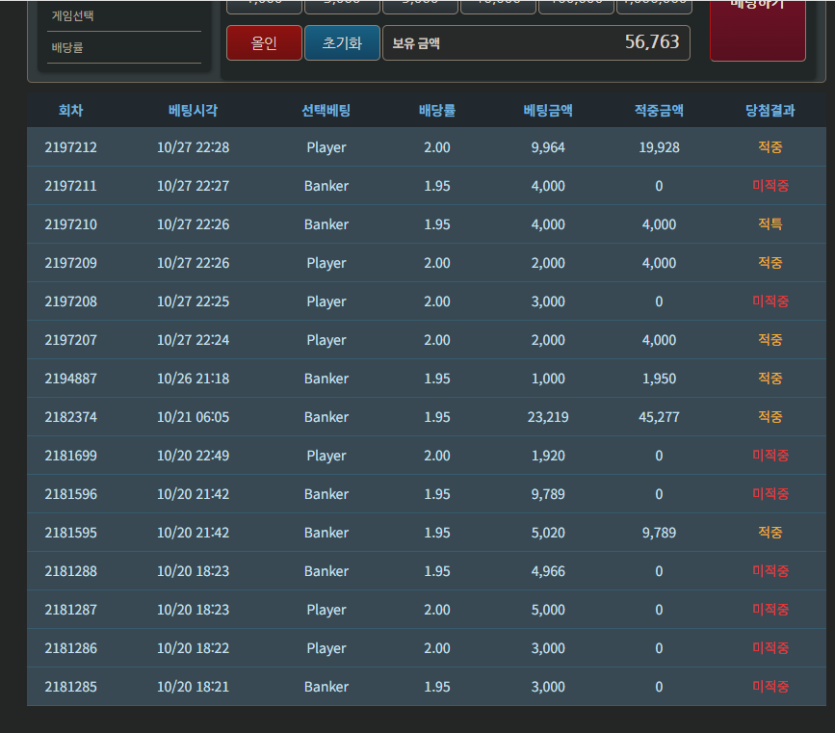Click the 미적중 result in row 2197211

coord(770,186)
